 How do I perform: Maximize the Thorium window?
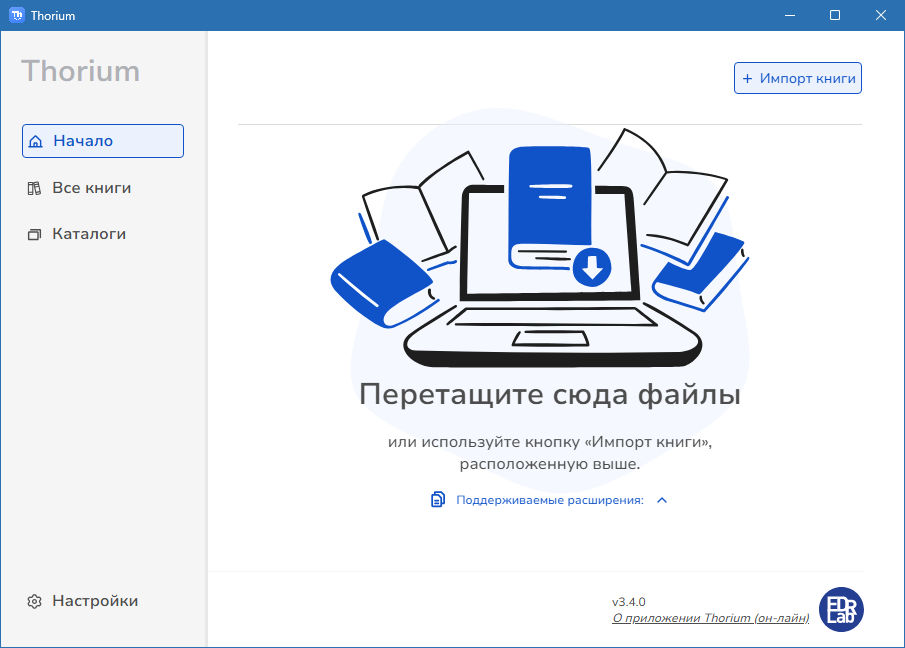pos(835,15)
